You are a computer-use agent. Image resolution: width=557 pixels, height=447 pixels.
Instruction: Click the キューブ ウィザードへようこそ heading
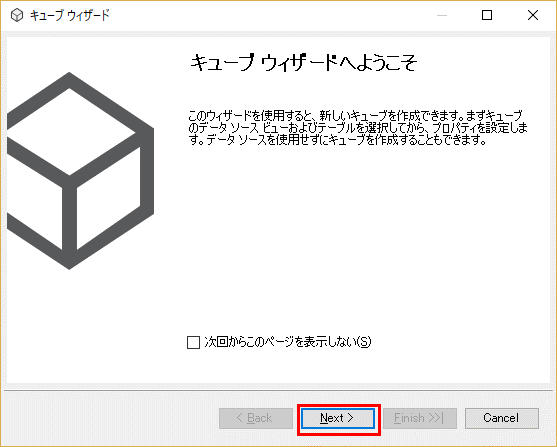[303, 63]
